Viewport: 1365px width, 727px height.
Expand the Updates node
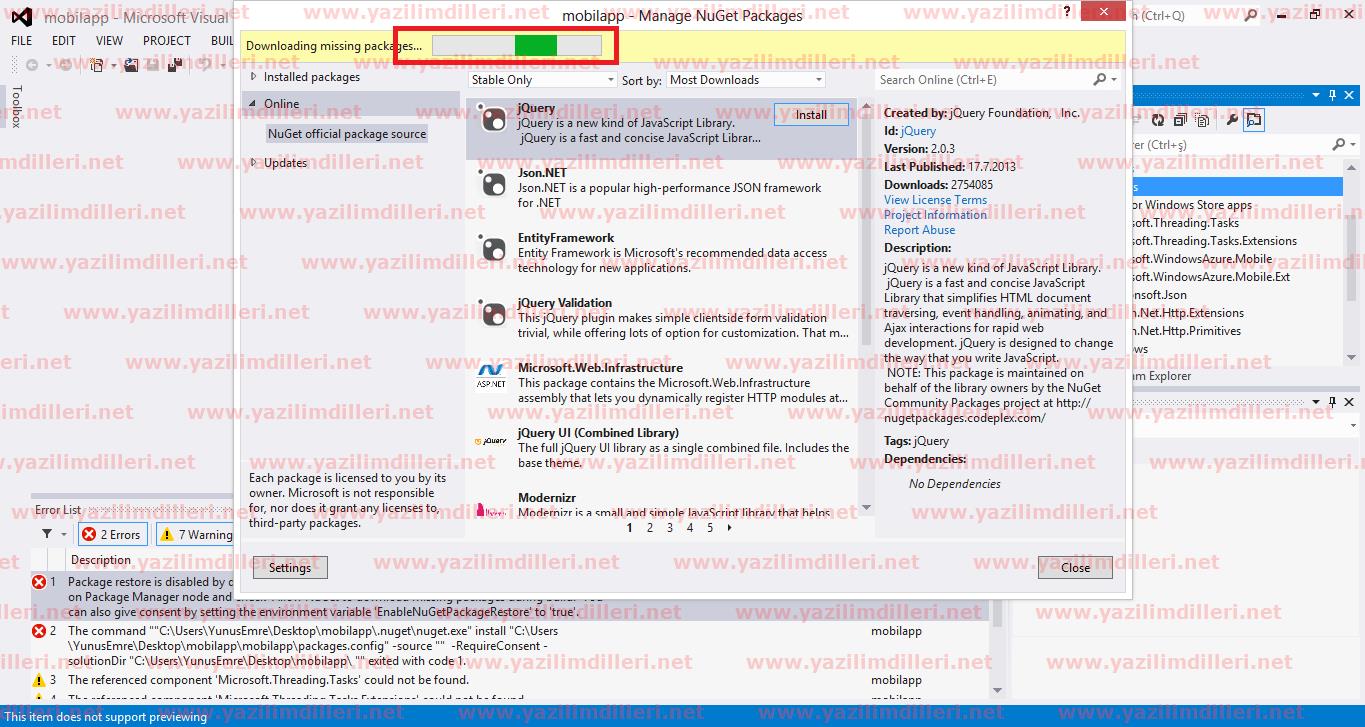pos(254,163)
